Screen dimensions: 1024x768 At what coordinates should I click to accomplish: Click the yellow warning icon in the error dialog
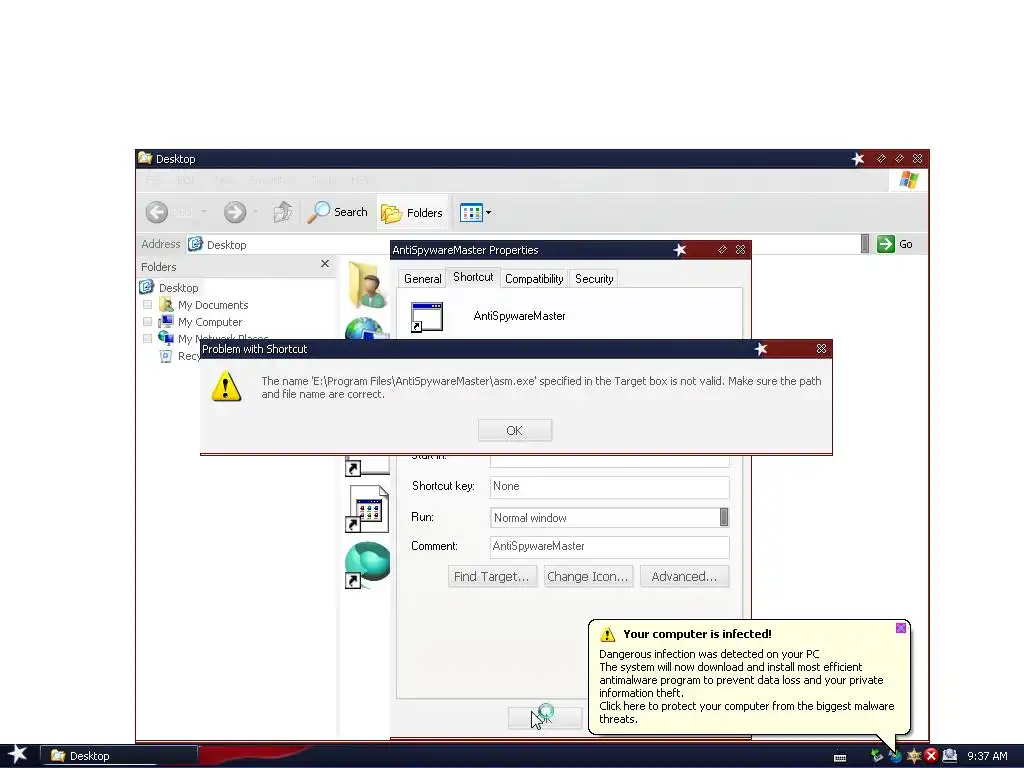pyautogui.click(x=226, y=386)
